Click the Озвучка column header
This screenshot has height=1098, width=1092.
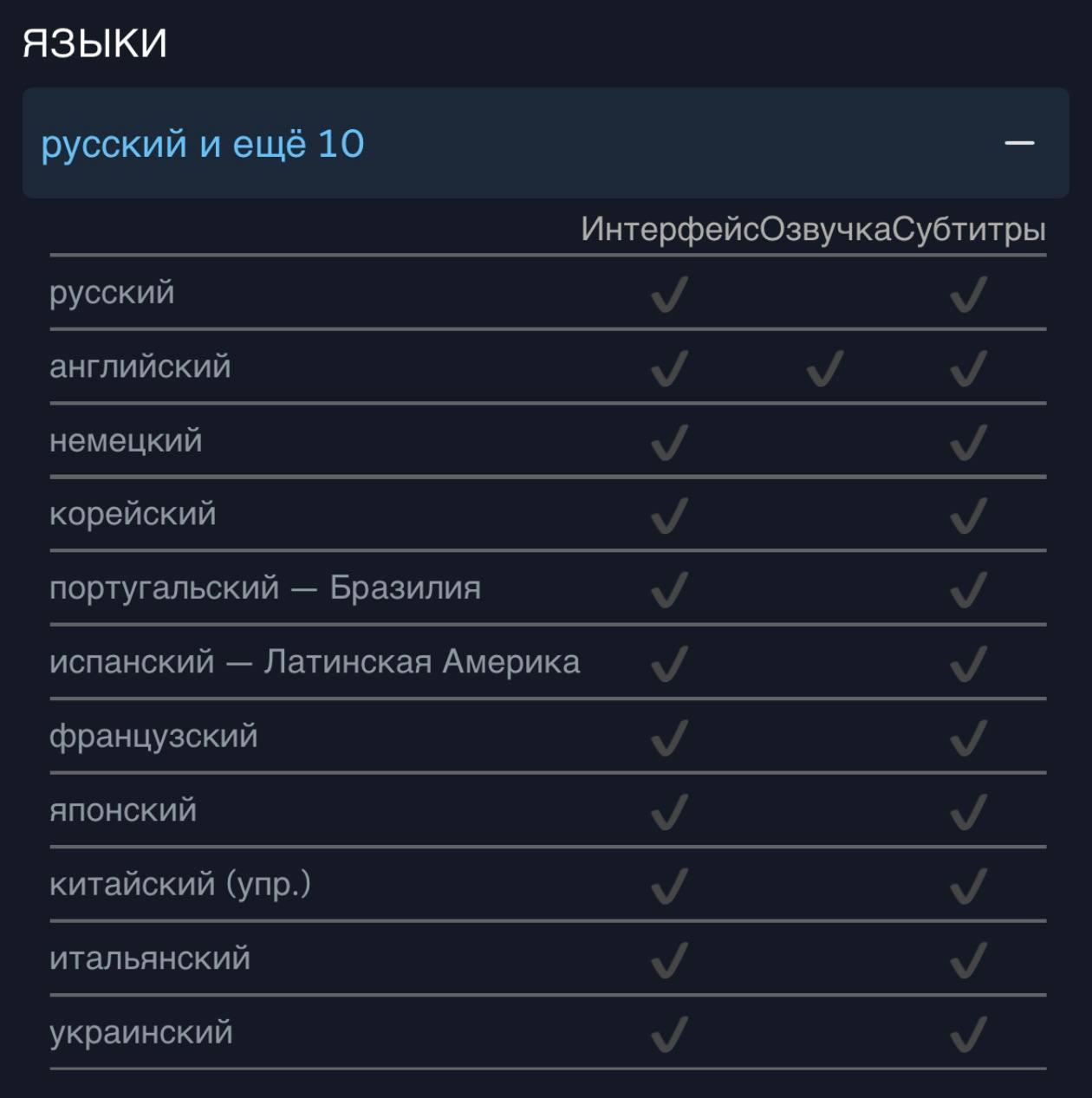(x=825, y=230)
